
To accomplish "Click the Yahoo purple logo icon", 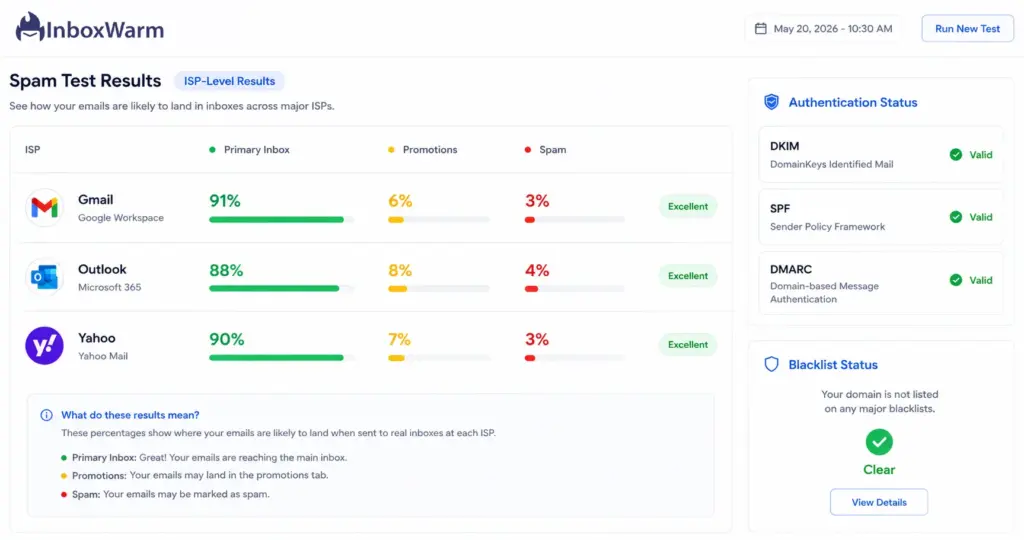I will (x=44, y=345).
